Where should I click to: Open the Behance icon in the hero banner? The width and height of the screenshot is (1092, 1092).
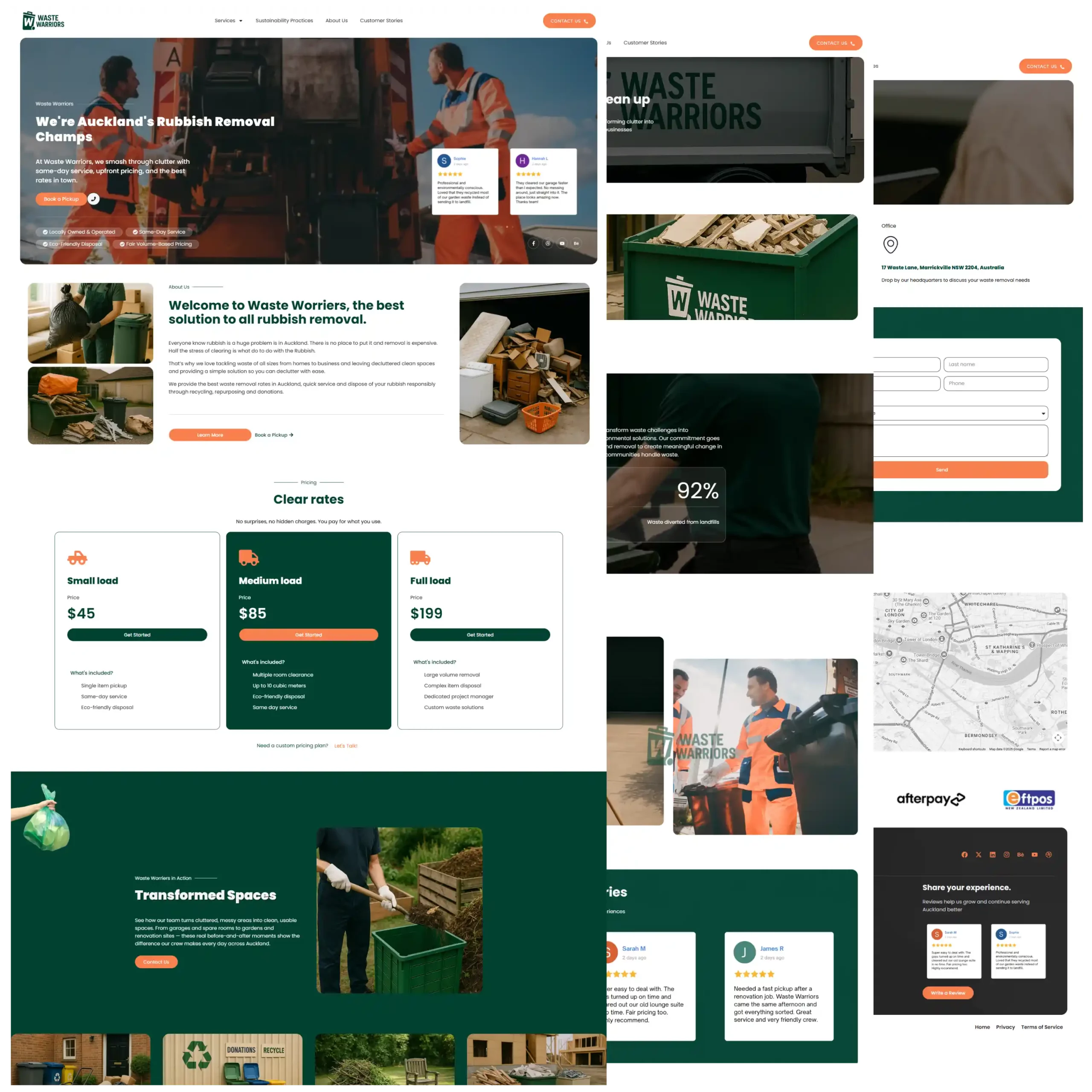tap(576, 244)
